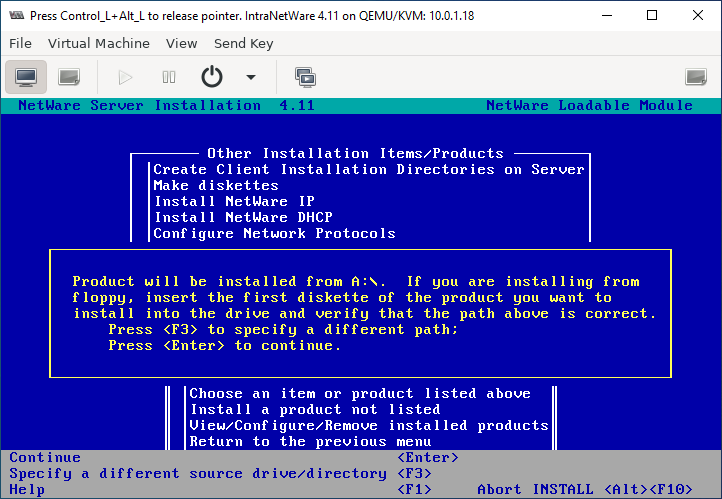The width and height of the screenshot is (722, 499).
Task: Click Specify a different source drive/directory
Action: pos(198,474)
